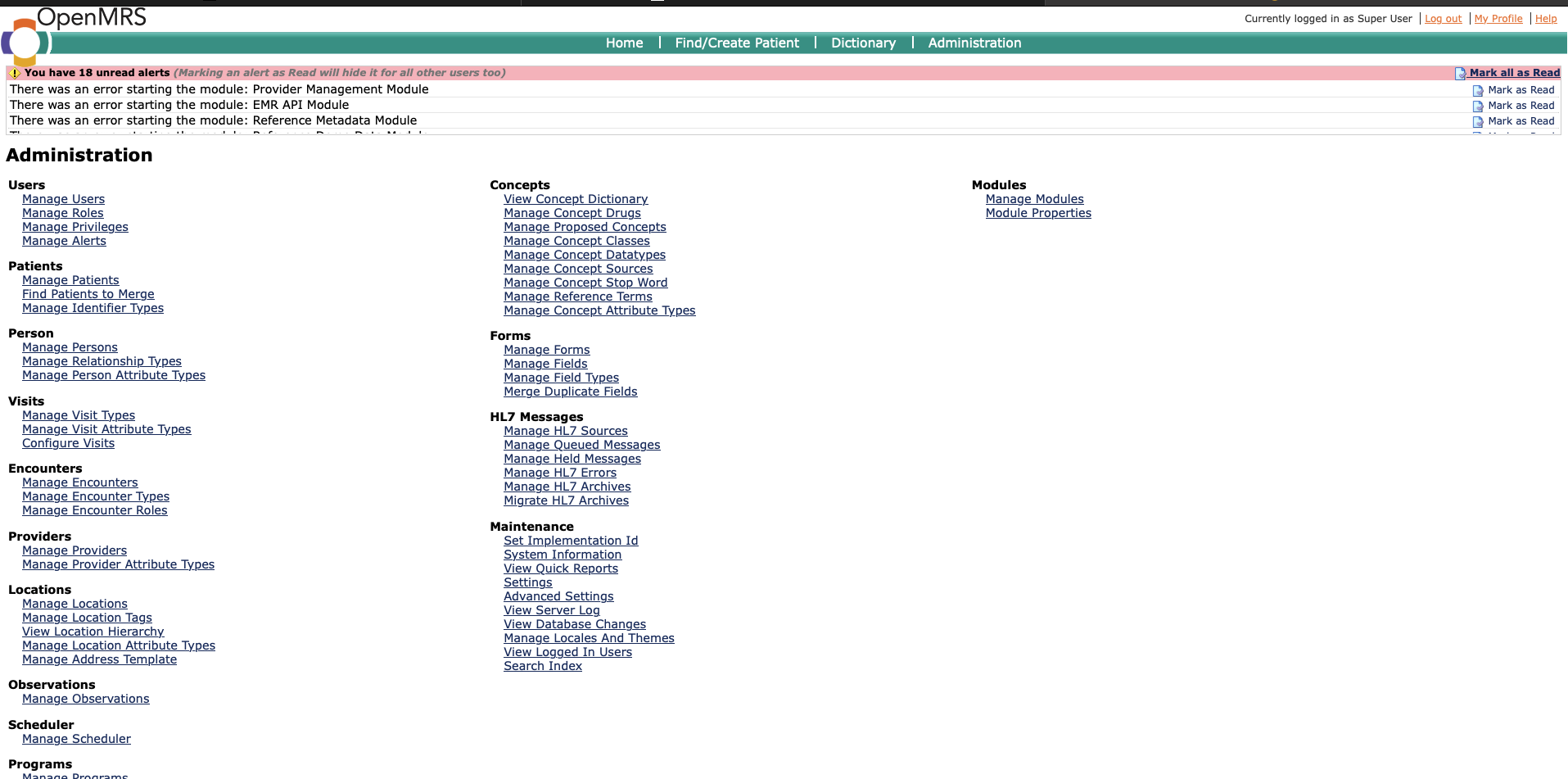
Task: Open the Settings link under Maintenance
Action: tap(527, 582)
